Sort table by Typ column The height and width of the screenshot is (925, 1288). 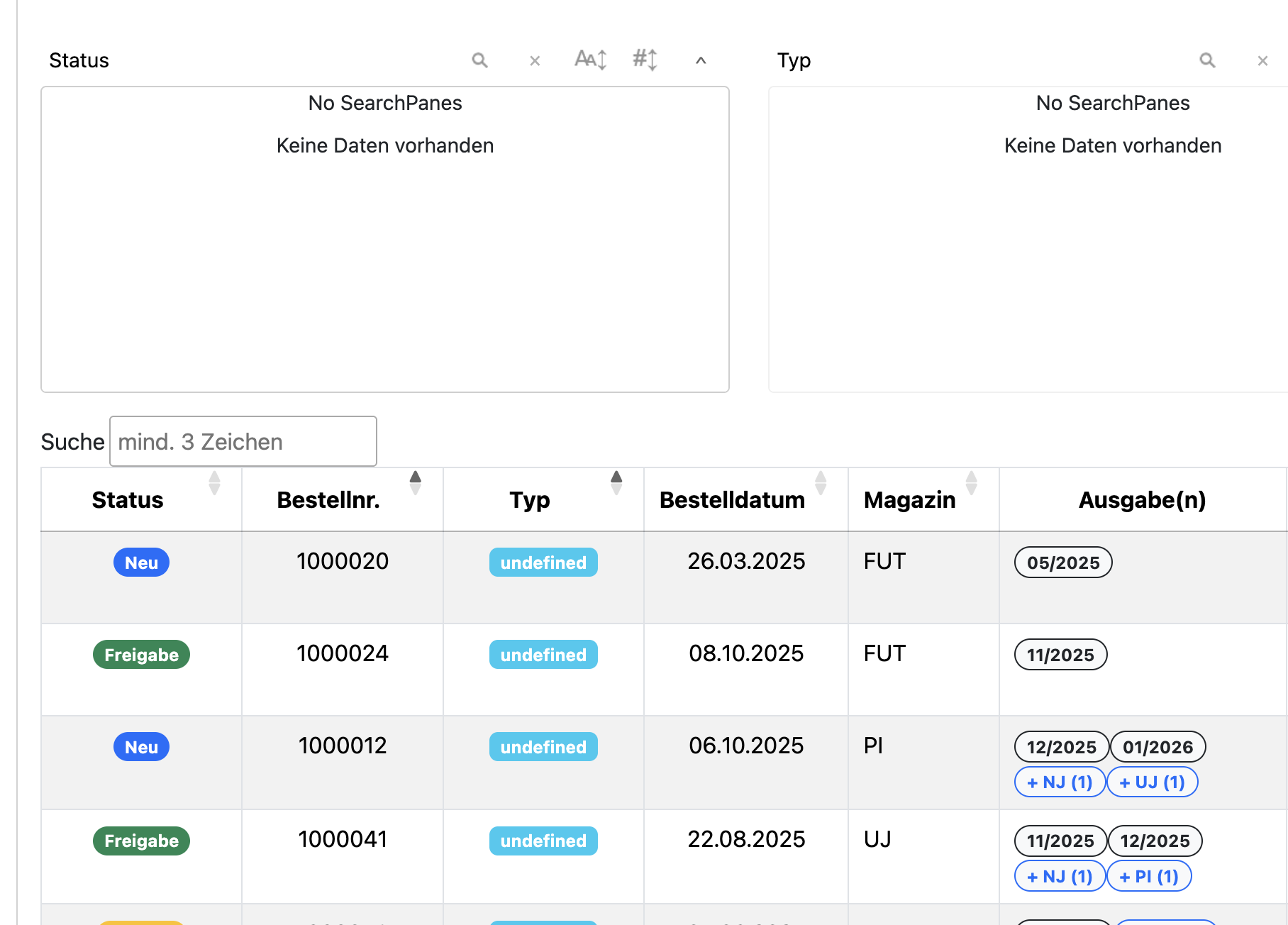point(543,499)
